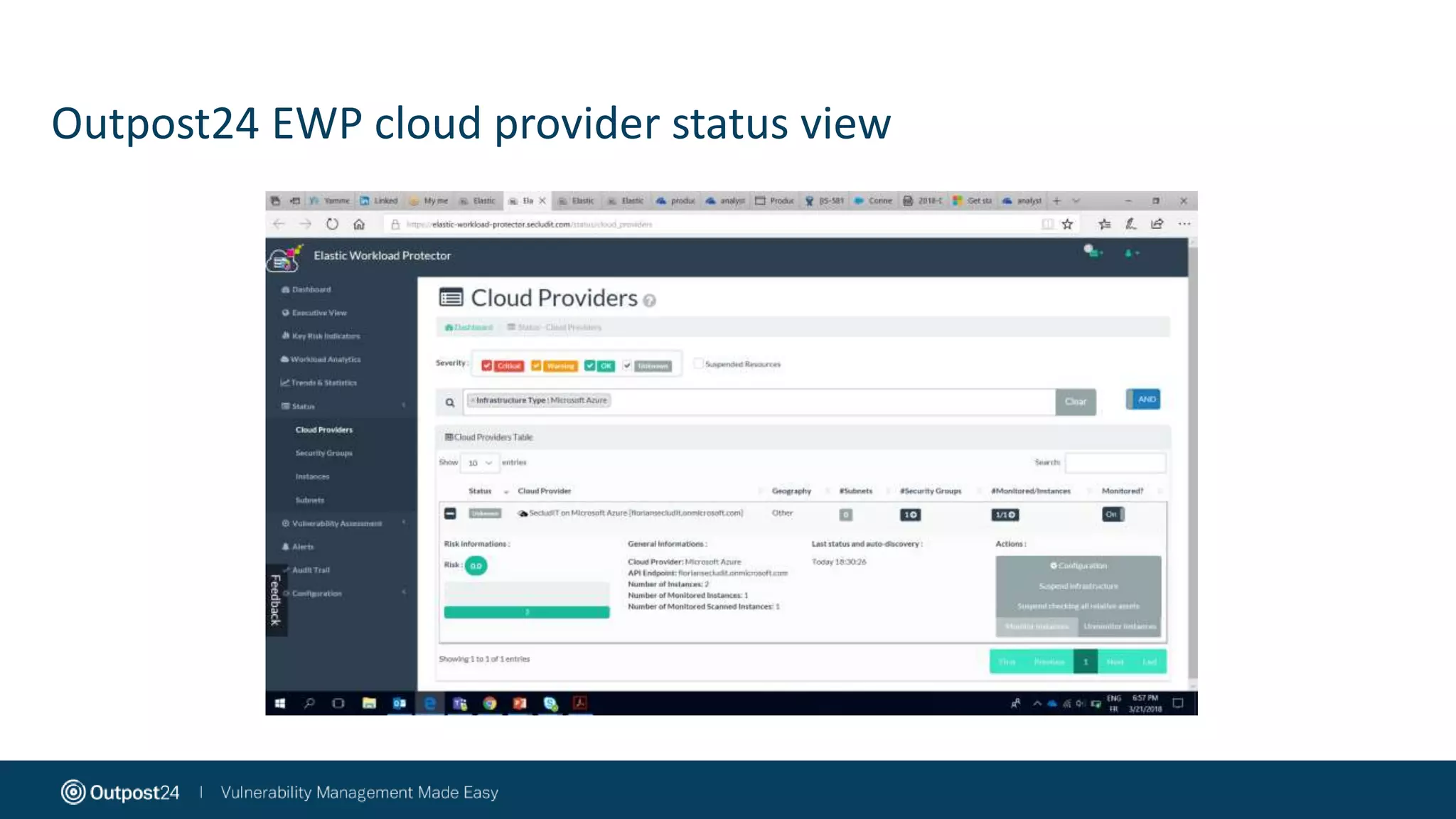Click Suspend infrastructure action
The height and width of the screenshot is (819, 1456).
[1078, 586]
